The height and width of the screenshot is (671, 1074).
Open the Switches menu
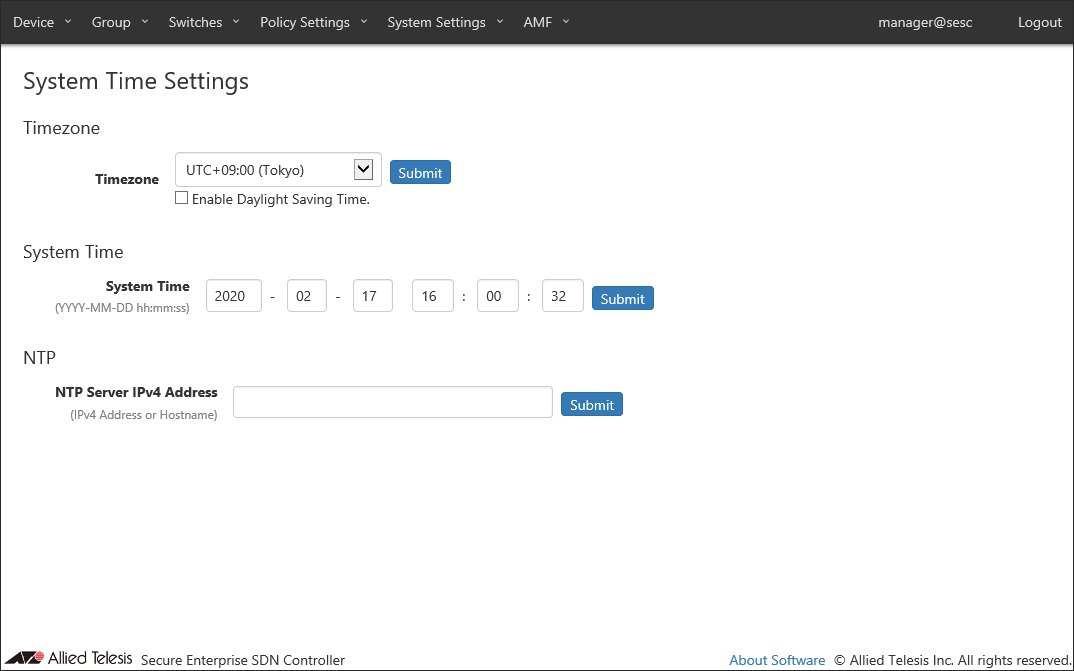204,22
